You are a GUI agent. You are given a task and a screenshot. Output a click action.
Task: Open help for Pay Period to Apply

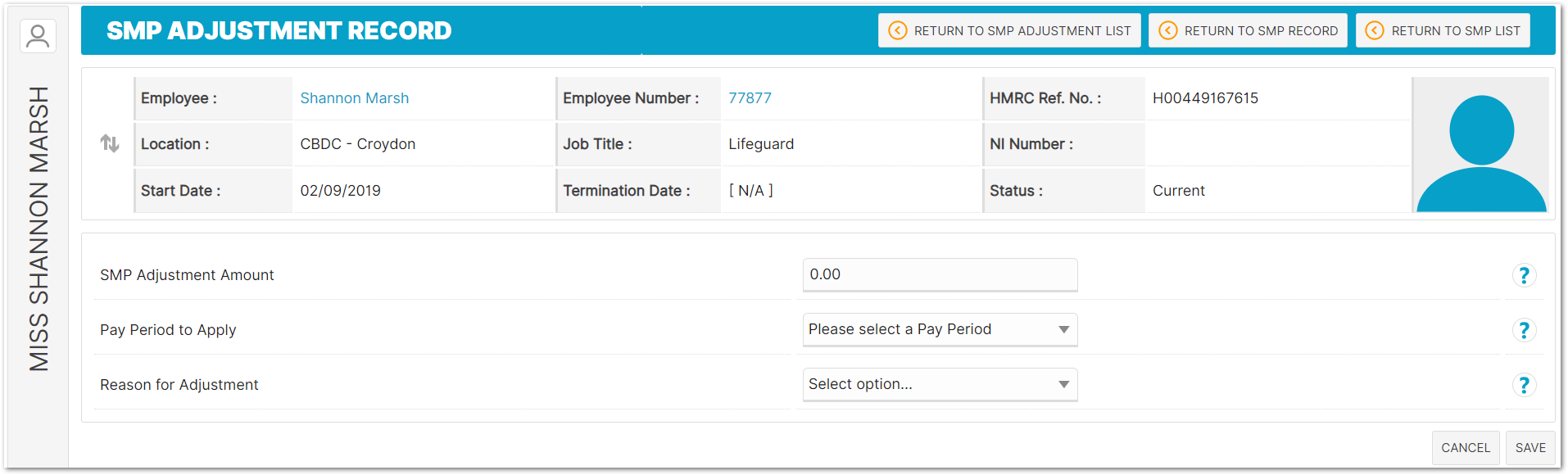1523,331
